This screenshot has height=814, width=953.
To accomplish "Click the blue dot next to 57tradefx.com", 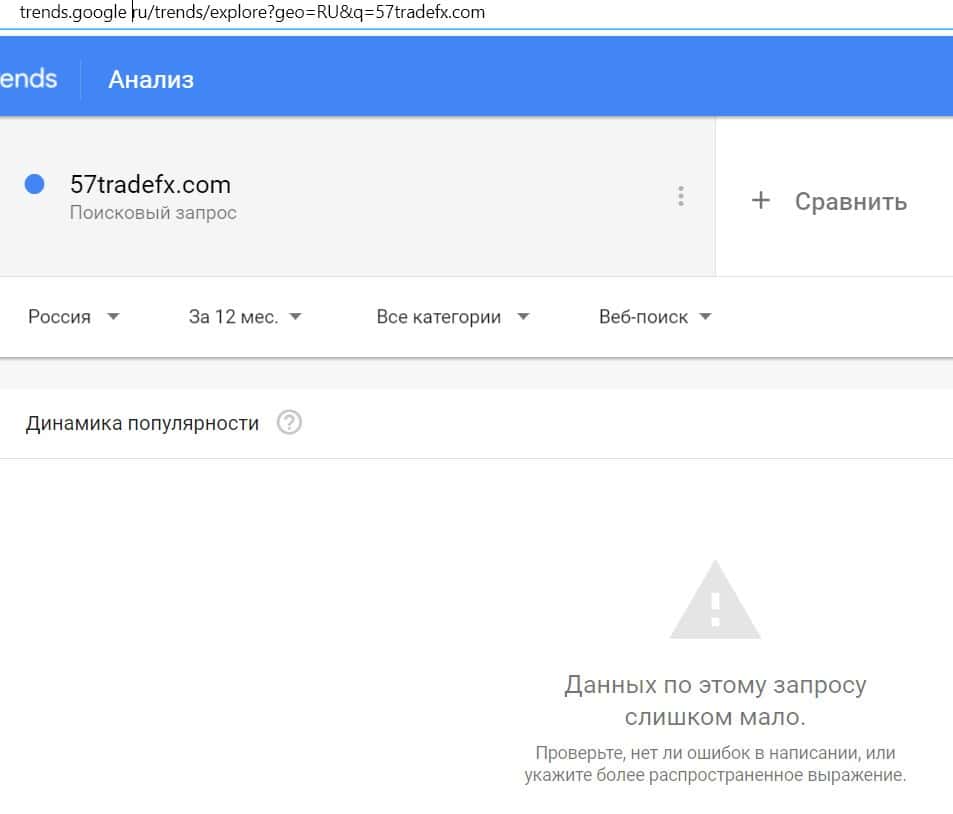I will point(34,184).
